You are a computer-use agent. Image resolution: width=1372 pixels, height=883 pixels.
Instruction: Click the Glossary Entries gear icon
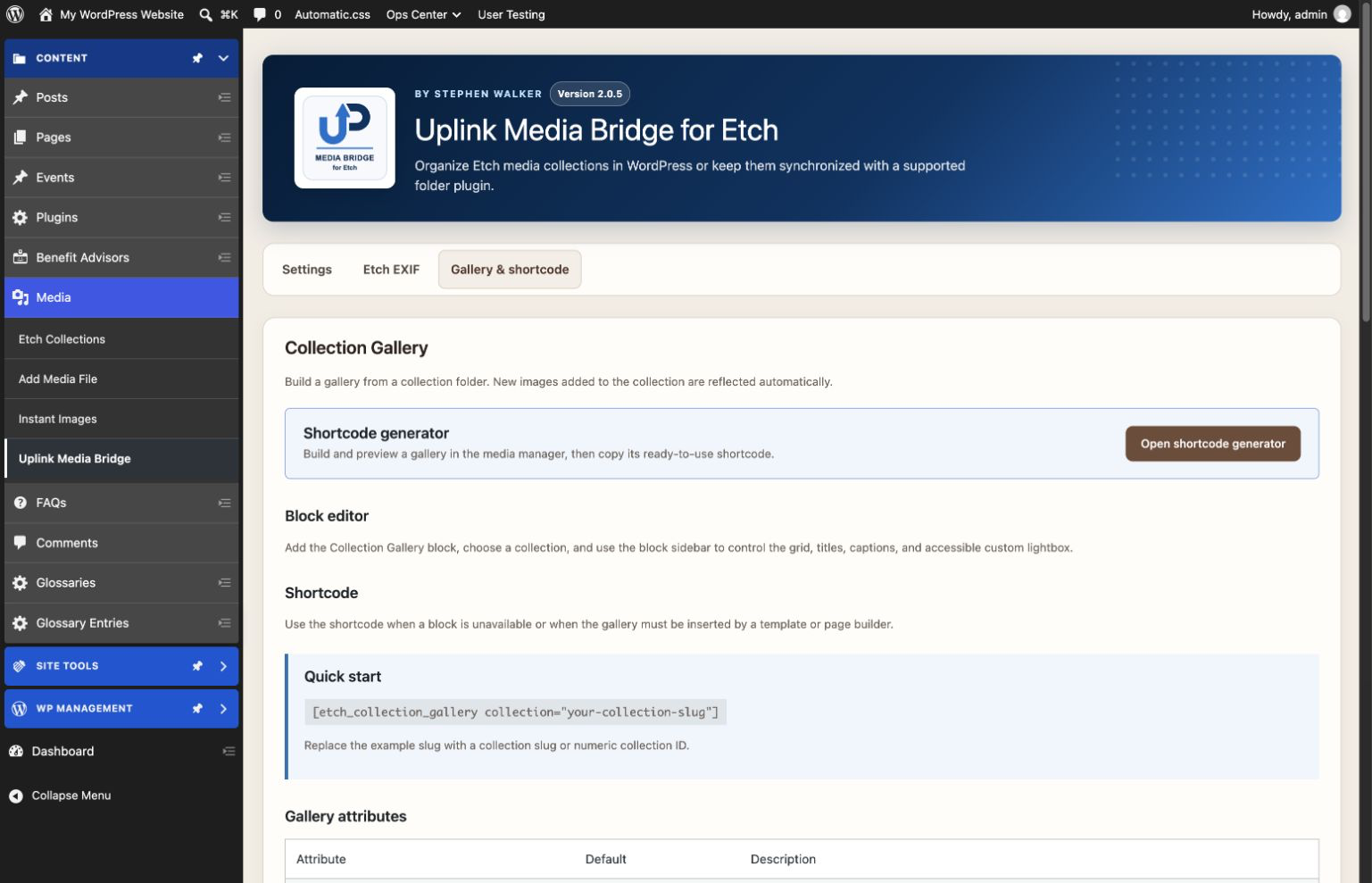tap(20, 623)
